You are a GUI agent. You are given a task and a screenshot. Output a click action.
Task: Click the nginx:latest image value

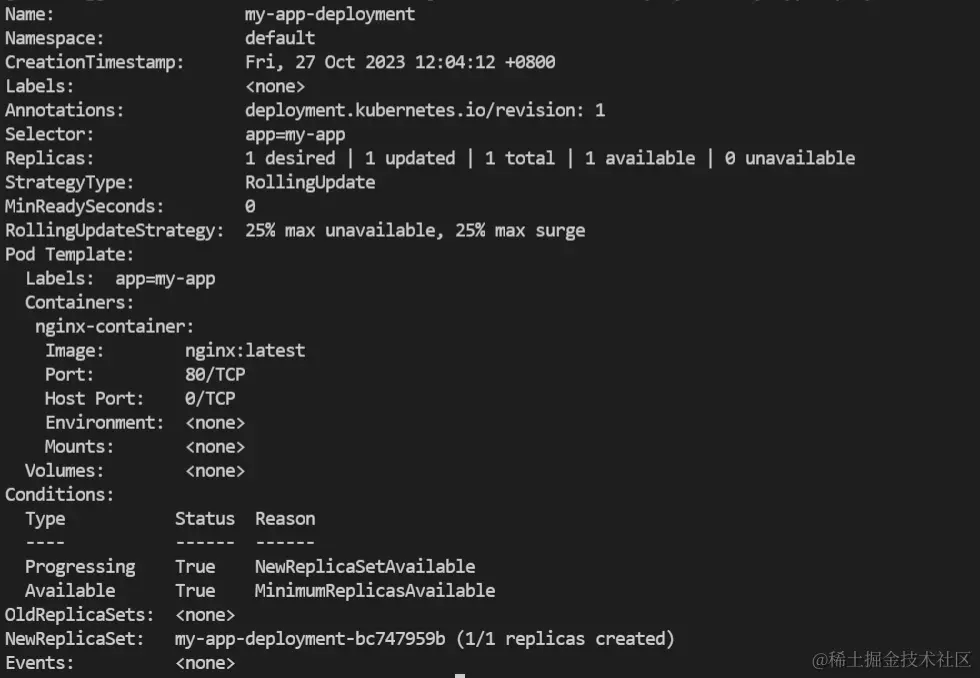(x=245, y=351)
